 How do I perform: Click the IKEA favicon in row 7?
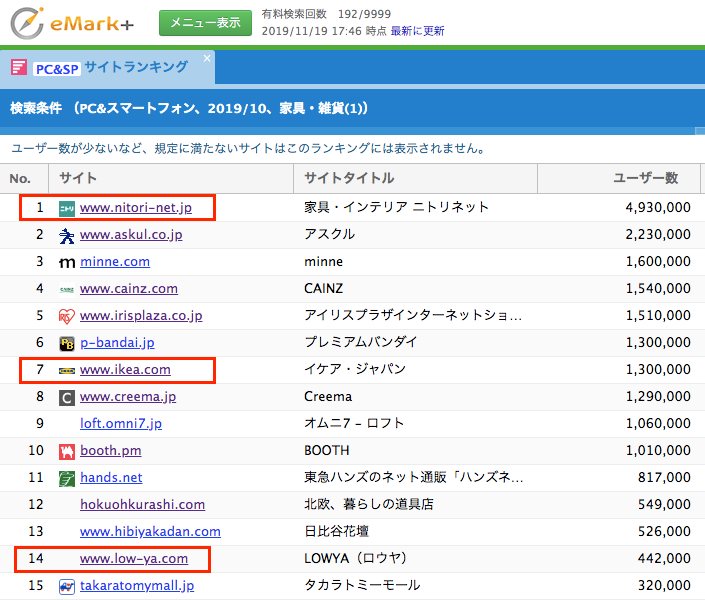(67, 371)
